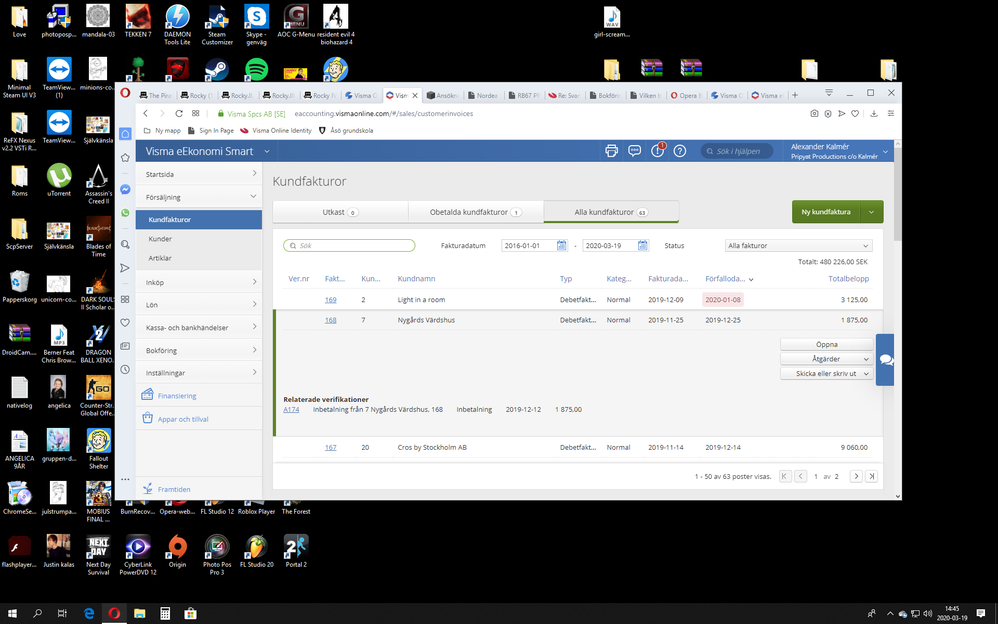The height and width of the screenshot is (624, 998).
Task: Click the print icon in Visma header
Action: pyautogui.click(x=611, y=151)
